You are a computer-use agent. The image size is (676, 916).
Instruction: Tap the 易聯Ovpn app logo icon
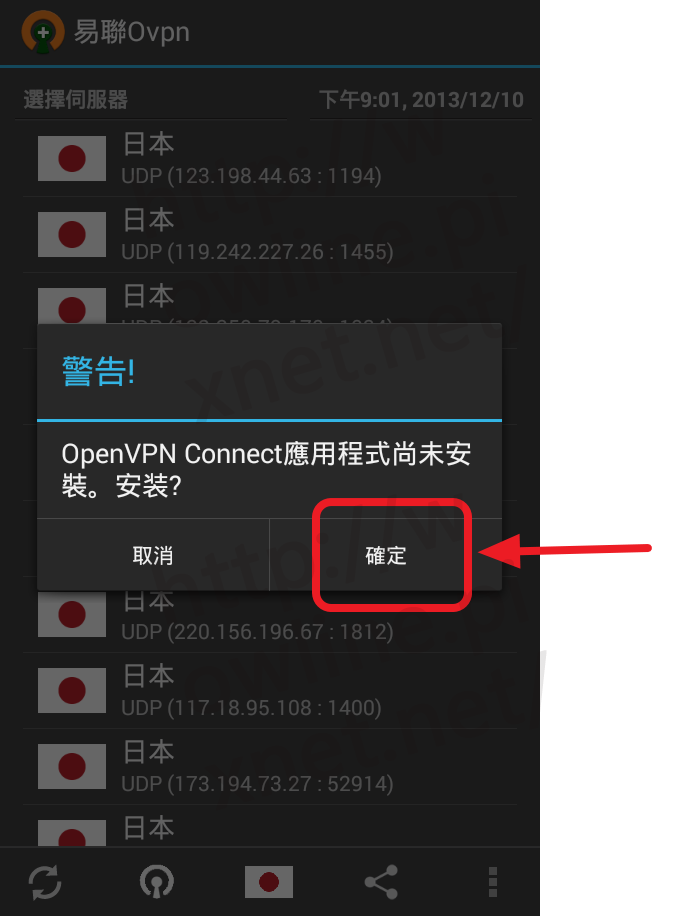[43, 32]
